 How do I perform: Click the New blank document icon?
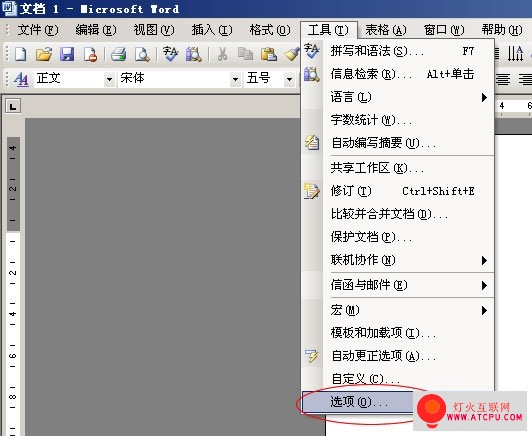[x=21, y=54]
